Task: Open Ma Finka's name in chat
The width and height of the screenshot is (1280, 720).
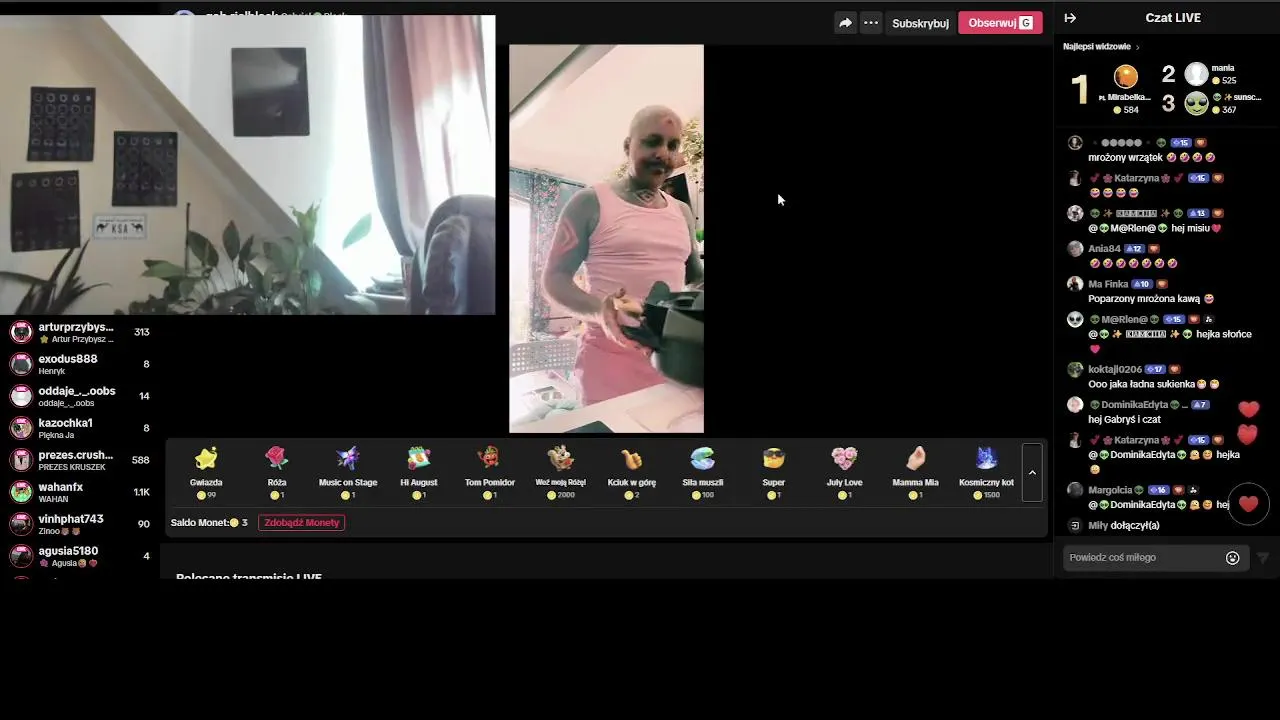Action: coord(1108,284)
